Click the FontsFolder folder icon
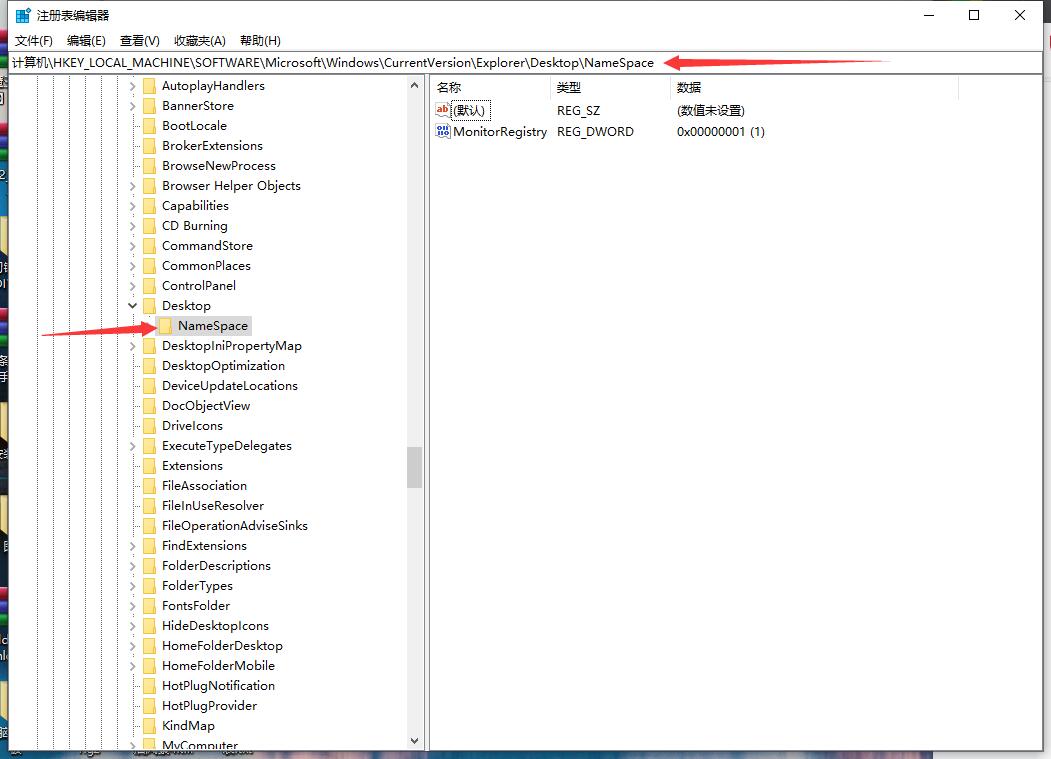The height and width of the screenshot is (759, 1051). (x=149, y=606)
